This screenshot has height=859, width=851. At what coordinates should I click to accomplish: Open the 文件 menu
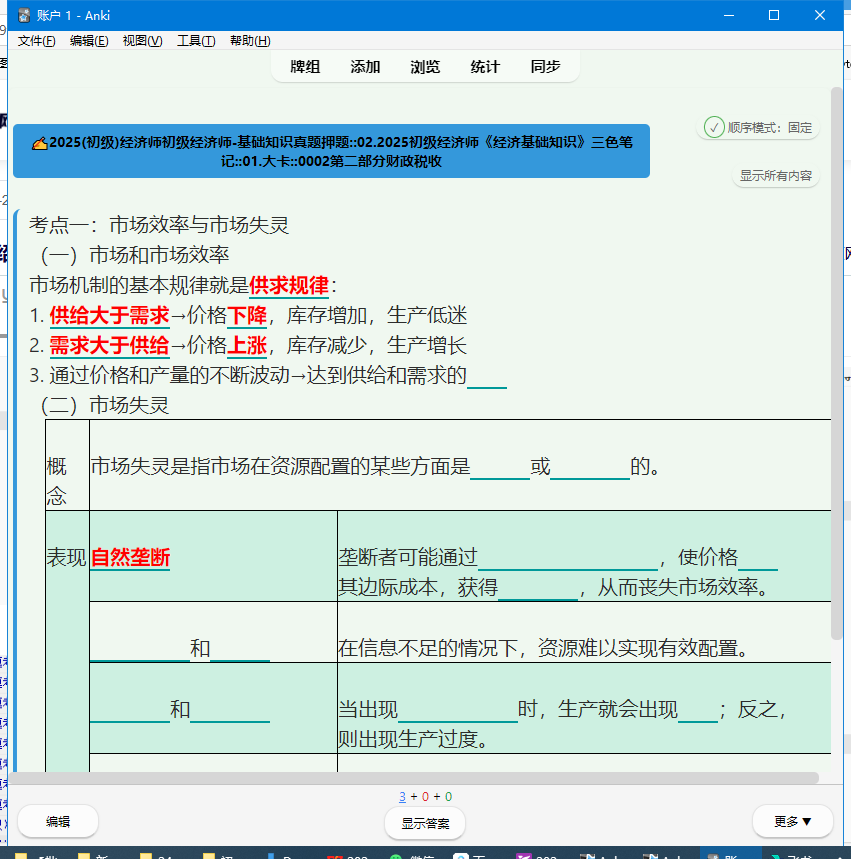tap(36, 41)
